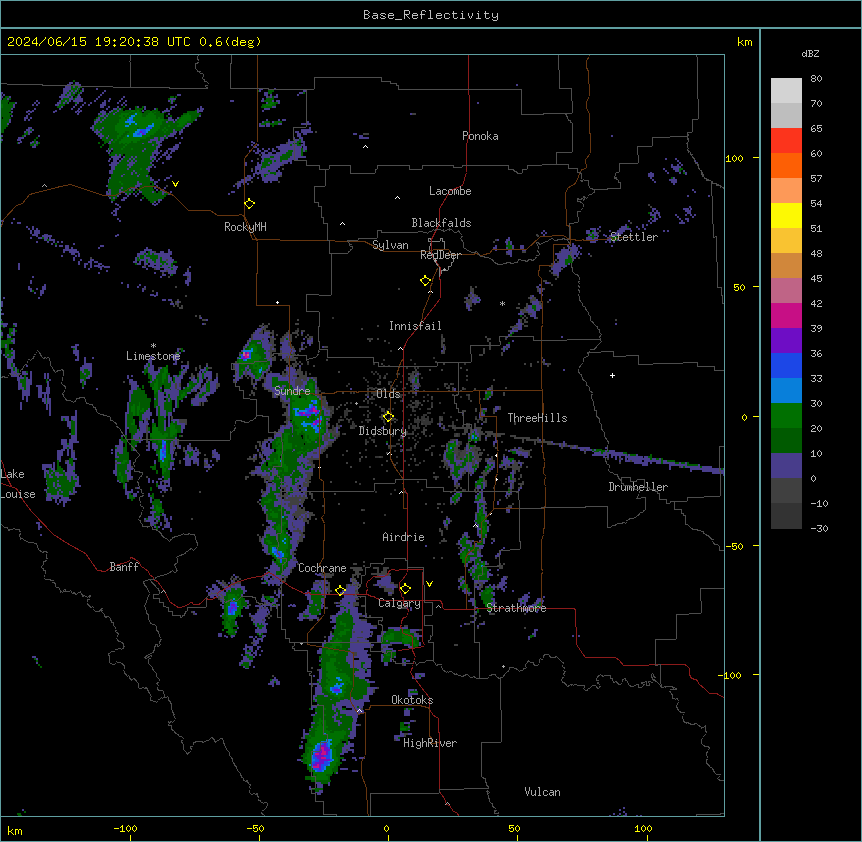Click the Lacombe city label
Viewport: 862px width, 842px height.
pos(450,191)
